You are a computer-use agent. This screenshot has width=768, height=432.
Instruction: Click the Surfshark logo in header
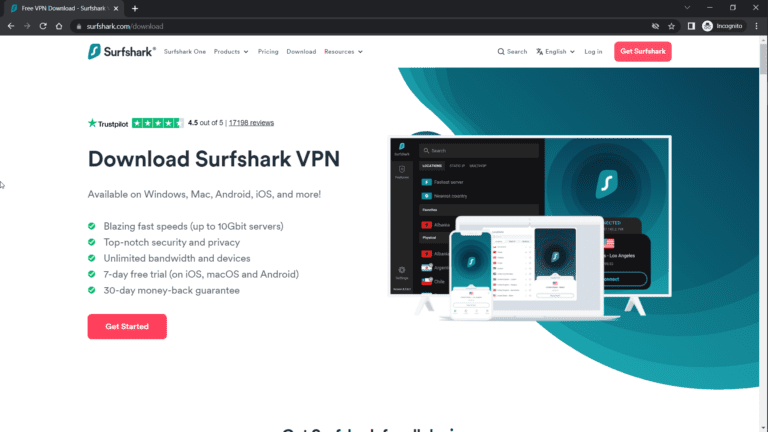point(121,51)
